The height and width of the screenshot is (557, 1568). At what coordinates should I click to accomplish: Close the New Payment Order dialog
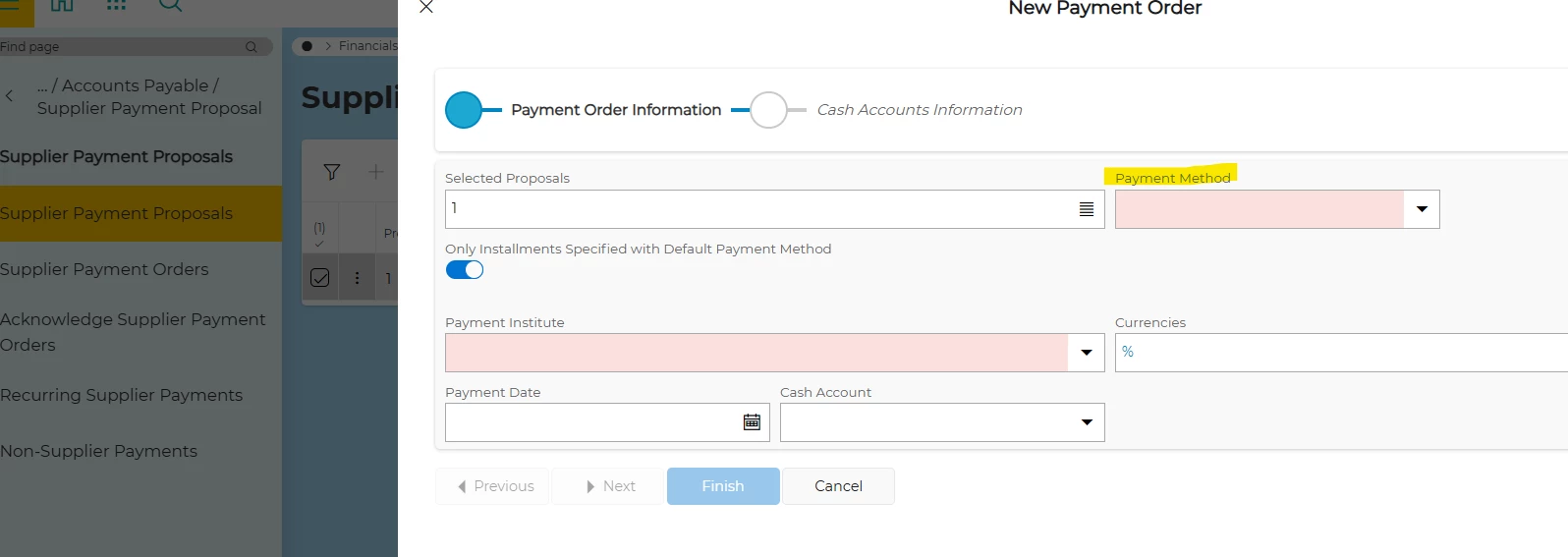pos(426,7)
